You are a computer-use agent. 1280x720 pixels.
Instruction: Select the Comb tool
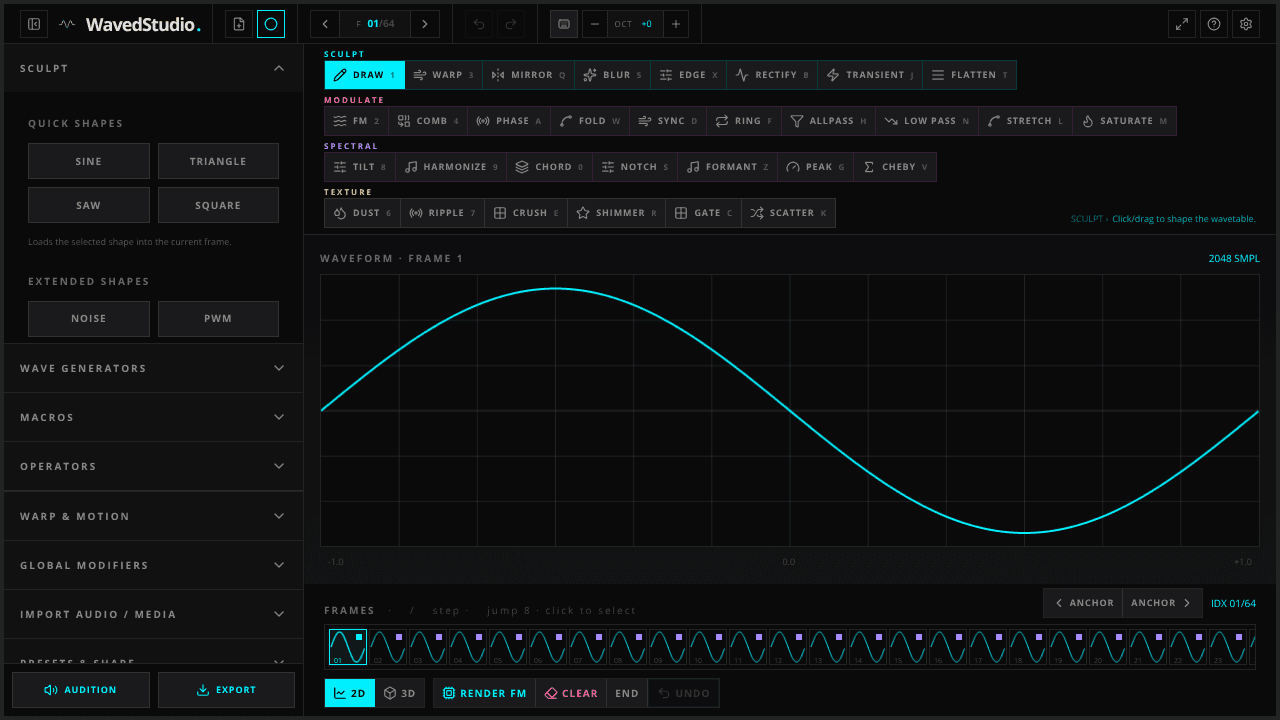429,121
